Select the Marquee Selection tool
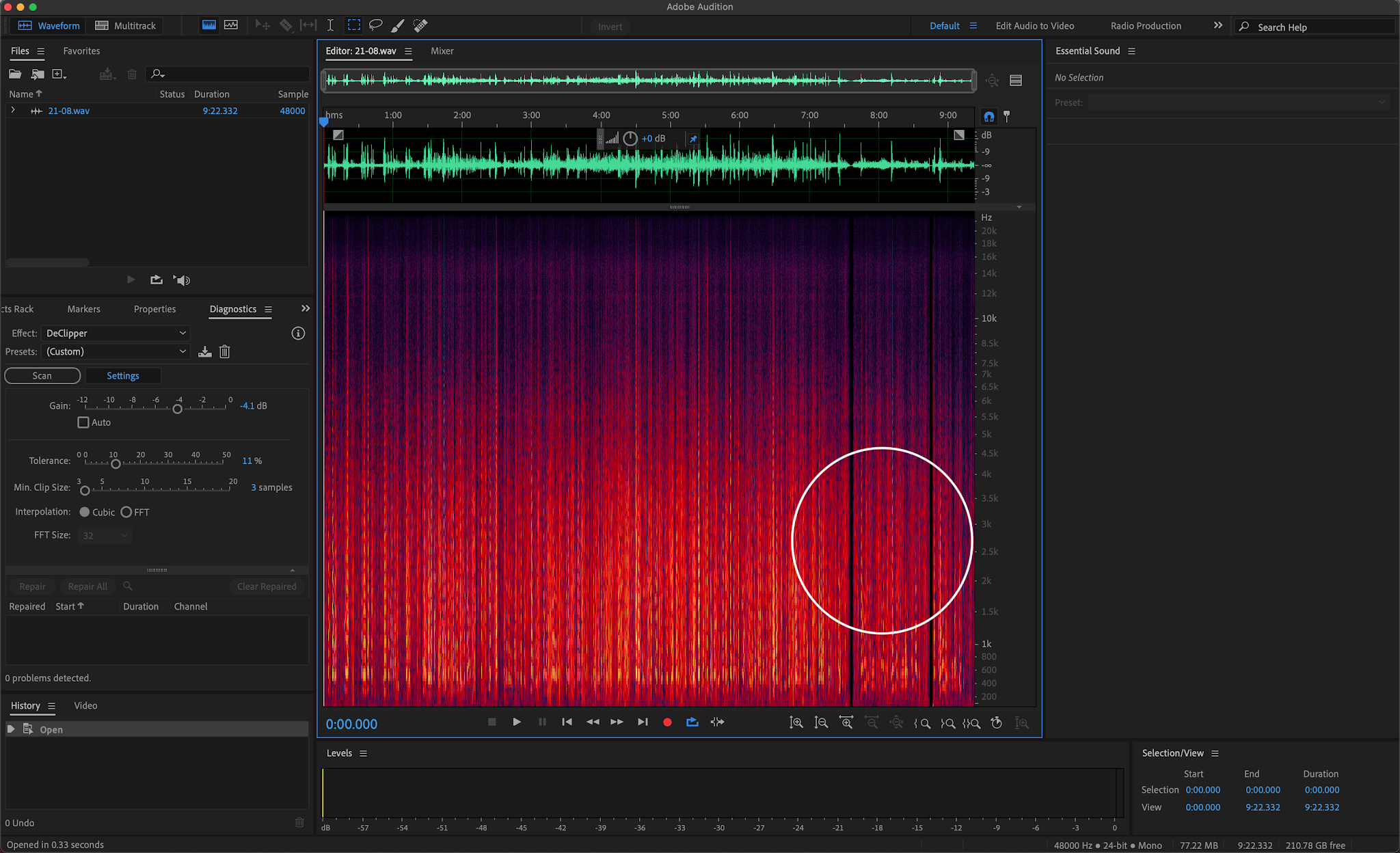This screenshot has width=1400, height=853. (x=353, y=25)
